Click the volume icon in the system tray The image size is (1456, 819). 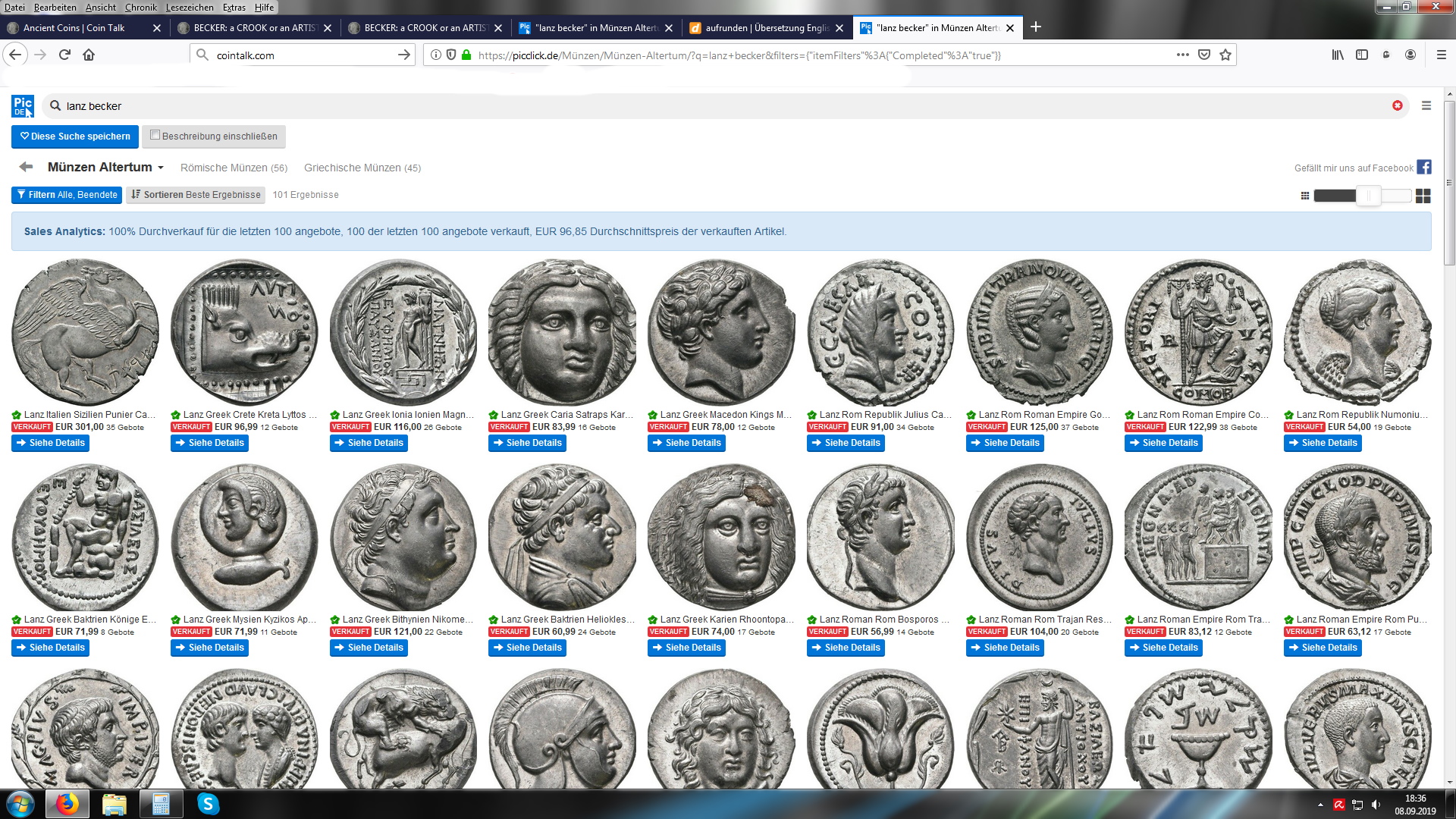point(1376,805)
